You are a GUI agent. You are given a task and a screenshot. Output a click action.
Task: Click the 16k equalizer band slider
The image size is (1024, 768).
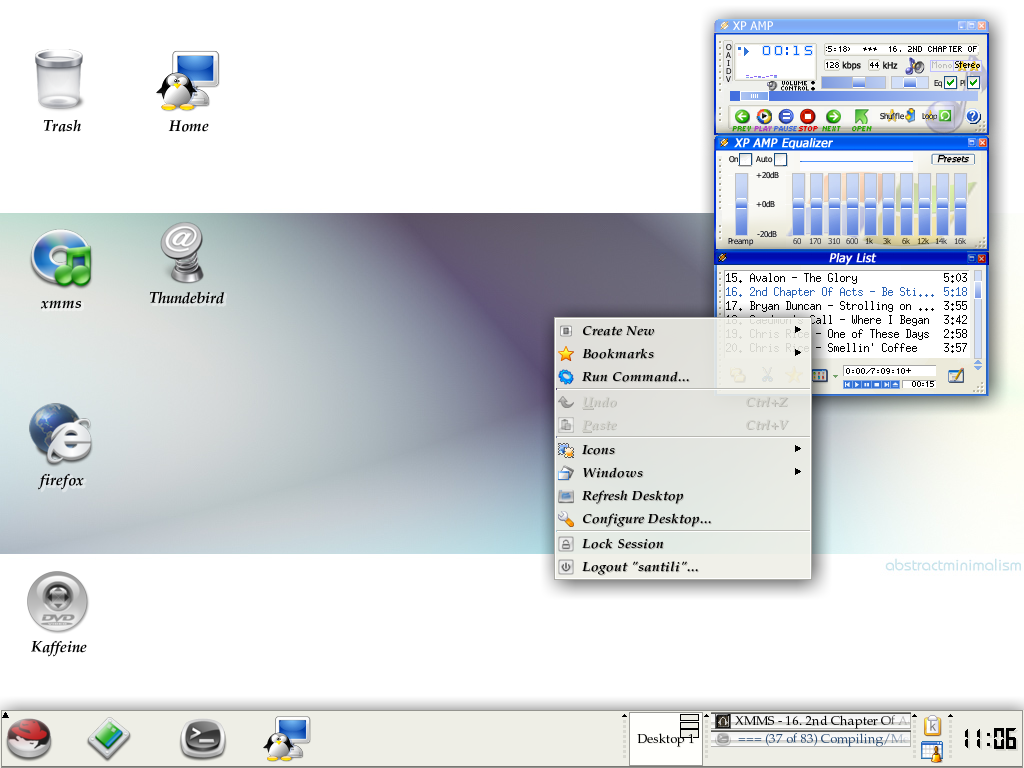point(960,204)
